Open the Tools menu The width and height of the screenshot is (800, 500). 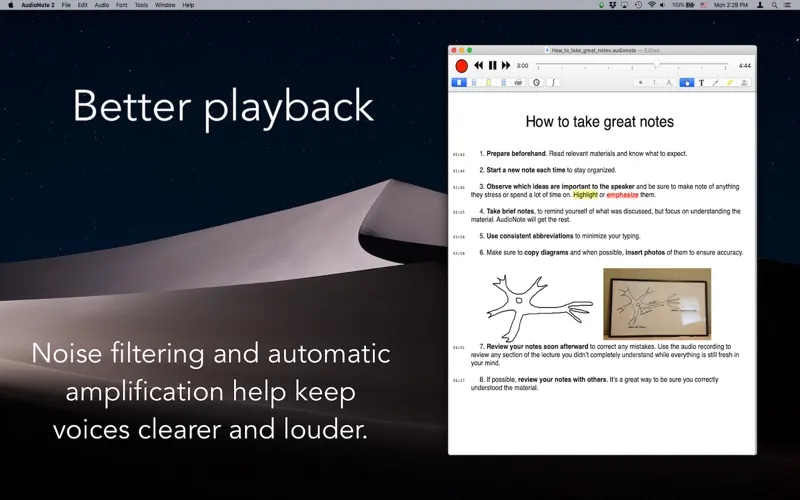pyautogui.click(x=141, y=5)
